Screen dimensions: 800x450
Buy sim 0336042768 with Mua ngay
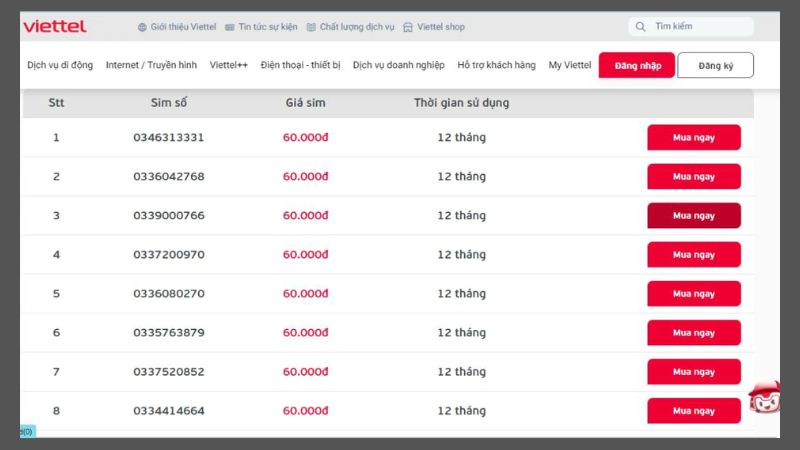(694, 177)
